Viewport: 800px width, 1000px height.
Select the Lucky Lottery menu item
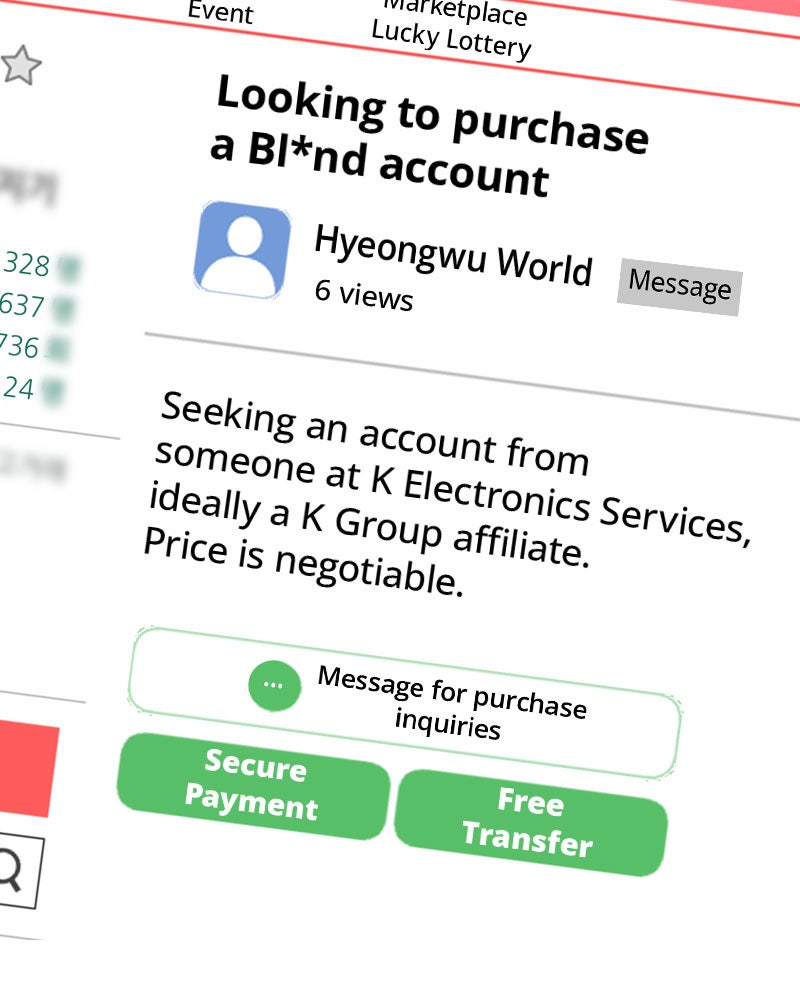pyautogui.click(x=451, y=40)
